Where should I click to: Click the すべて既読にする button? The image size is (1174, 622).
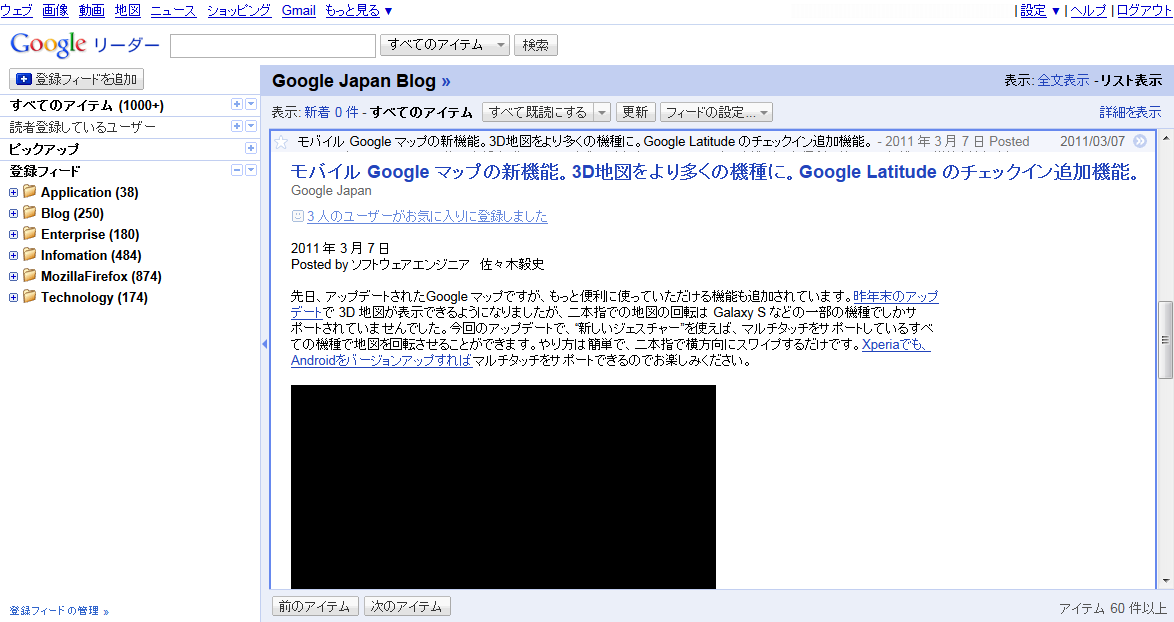(x=538, y=112)
